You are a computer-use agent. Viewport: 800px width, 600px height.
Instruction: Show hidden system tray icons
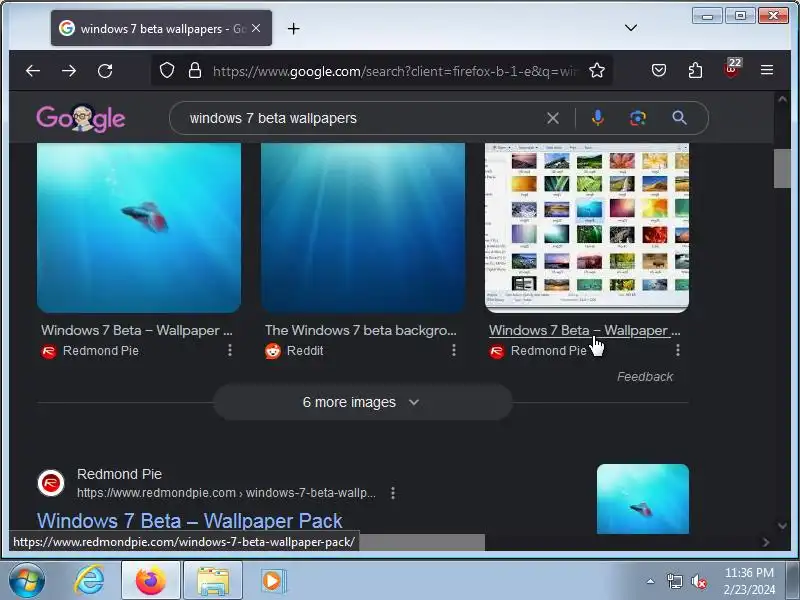[x=651, y=581]
